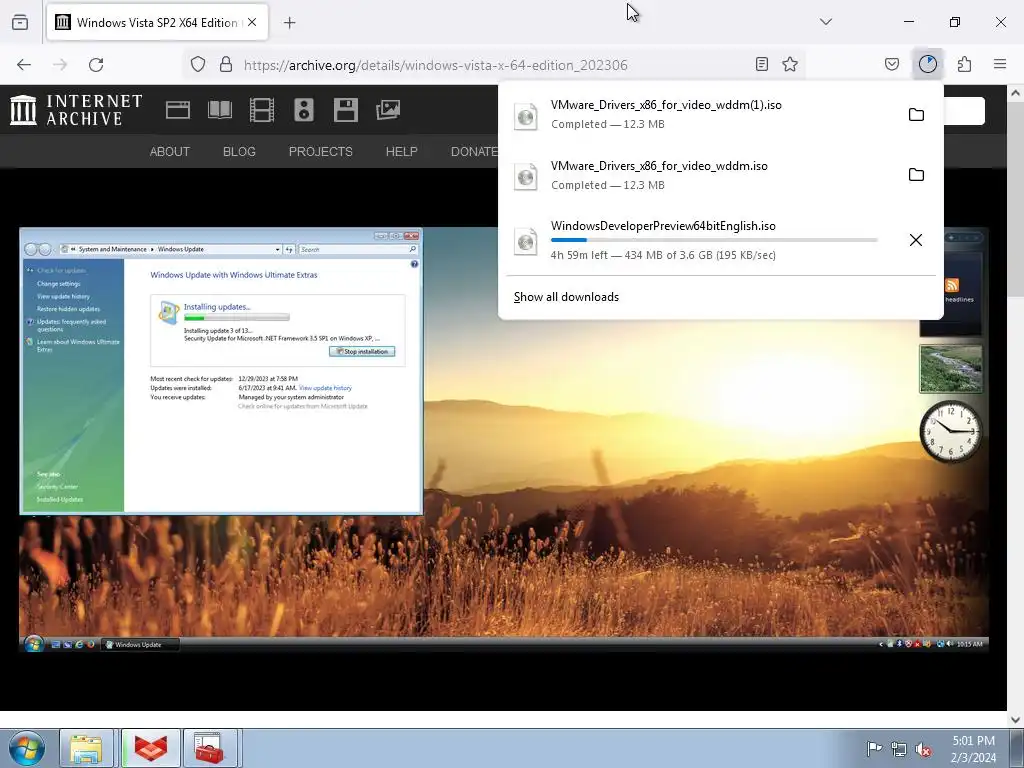
Task: Open the BLOG menu item
Action: click(239, 152)
